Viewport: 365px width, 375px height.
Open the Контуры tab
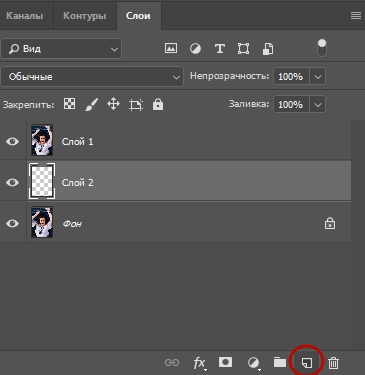(85, 16)
